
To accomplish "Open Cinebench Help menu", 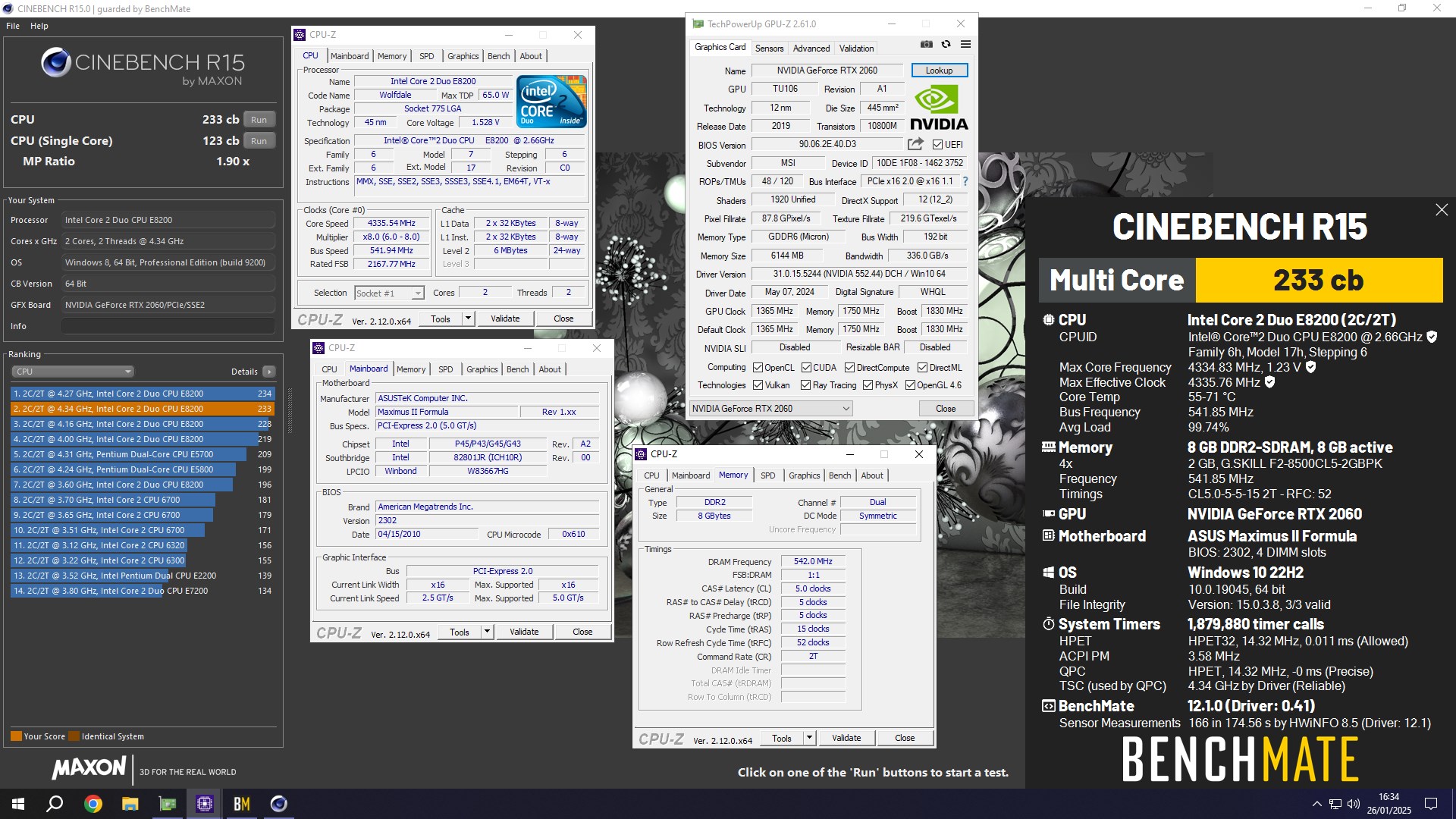I will tap(39, 26).
